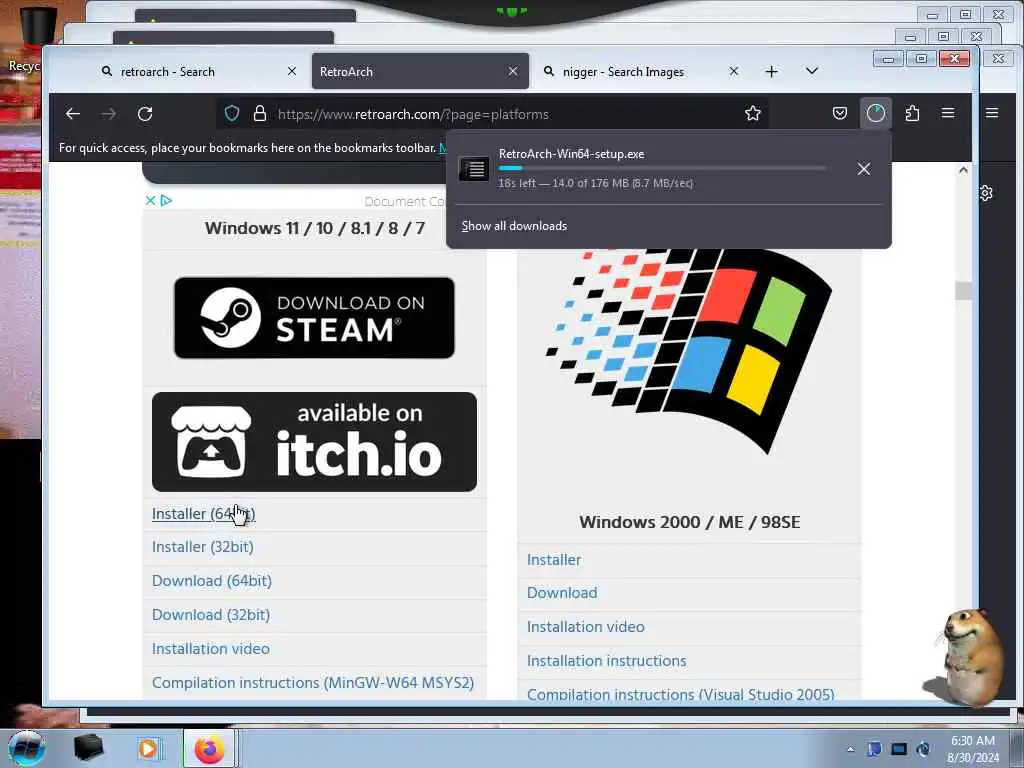The image size is (1024, 768).
Task: Click the AdChoices triangle icon
Action: coord(166,200)
